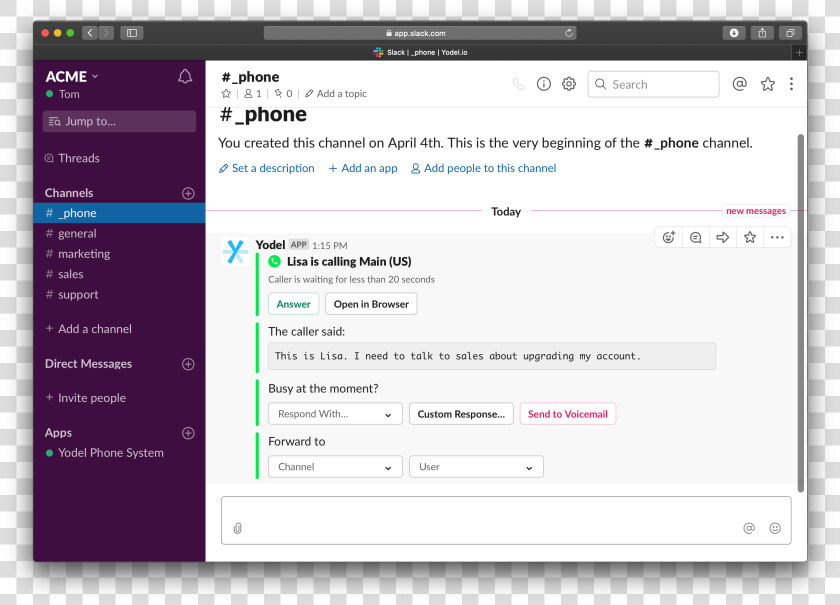840x605 pixels.
Task: Click the Apps section heading
Action: 58,433
